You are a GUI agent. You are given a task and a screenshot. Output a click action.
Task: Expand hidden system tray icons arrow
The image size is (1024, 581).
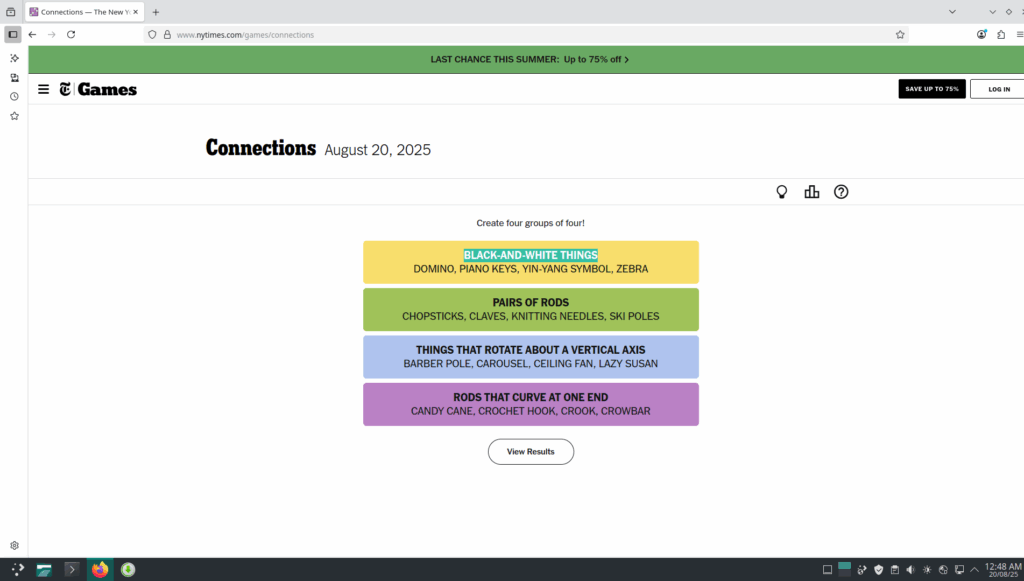[x=975, y=570]
